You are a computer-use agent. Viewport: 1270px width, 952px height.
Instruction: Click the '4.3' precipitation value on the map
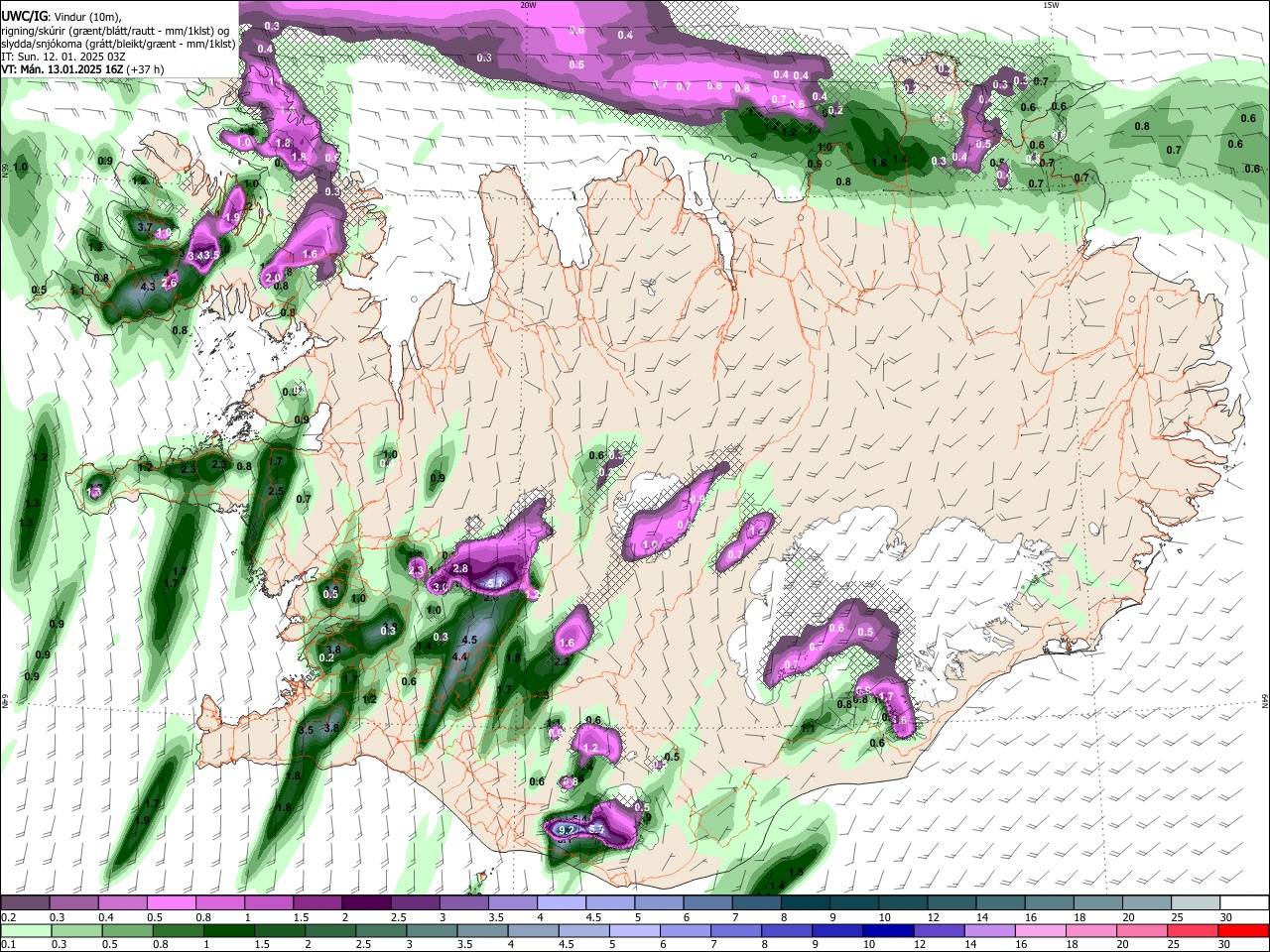148,287
